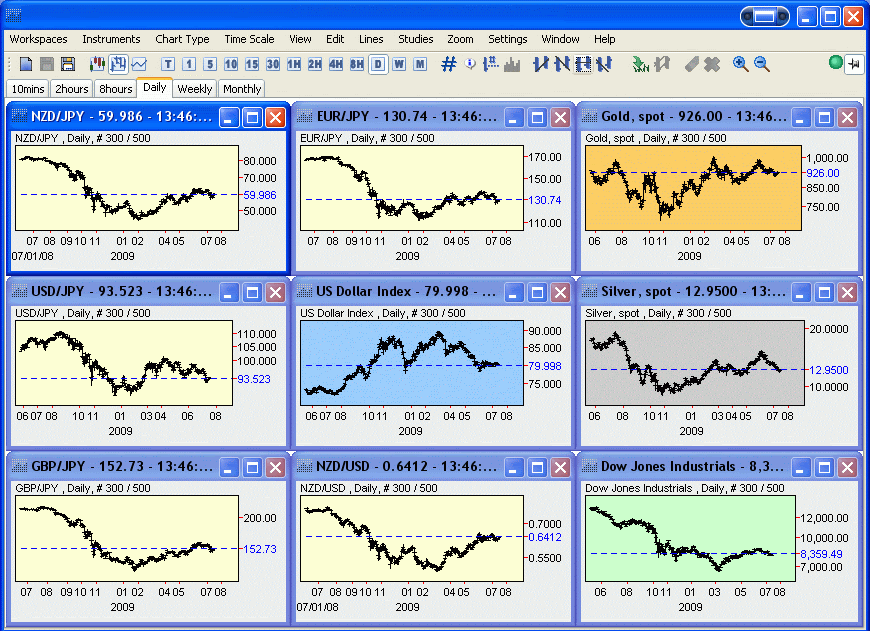
Task: Open the Help menu
Action: pyautogui.click(x=604, y=39)
